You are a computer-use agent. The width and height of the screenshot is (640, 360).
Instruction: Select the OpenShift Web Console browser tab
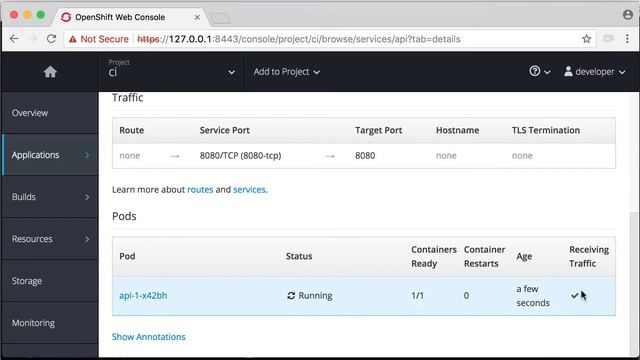pos(130,17)
